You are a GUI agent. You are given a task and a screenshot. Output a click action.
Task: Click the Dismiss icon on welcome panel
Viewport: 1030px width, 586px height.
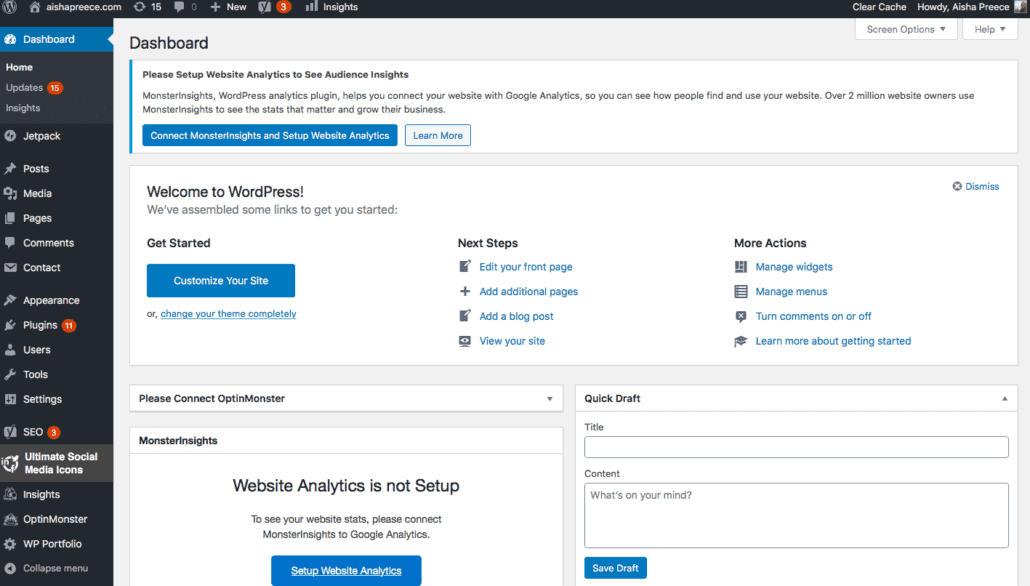[957, 187]
